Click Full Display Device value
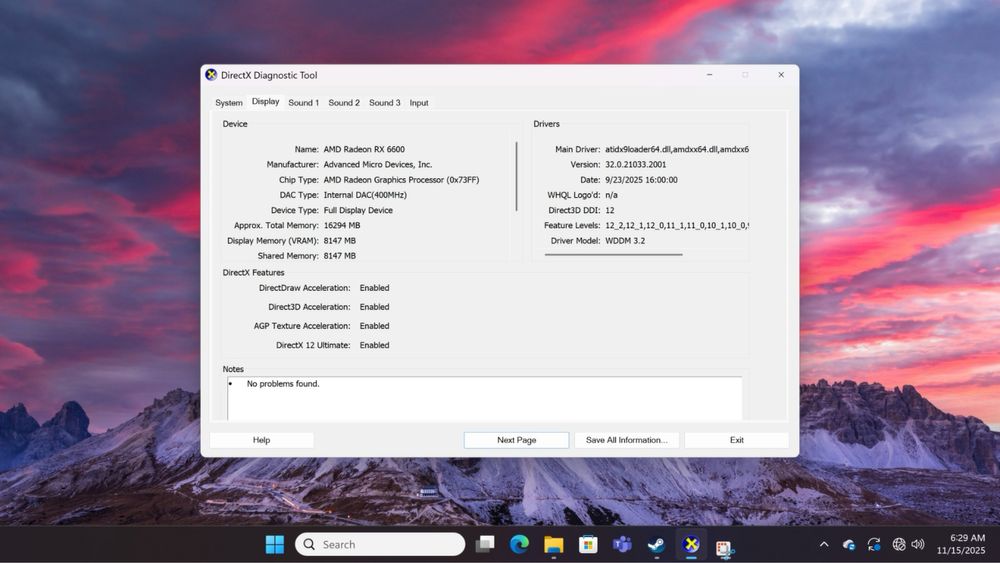Image resolution: width=1000 pixels, height=563 pixels. coord(358,210)
